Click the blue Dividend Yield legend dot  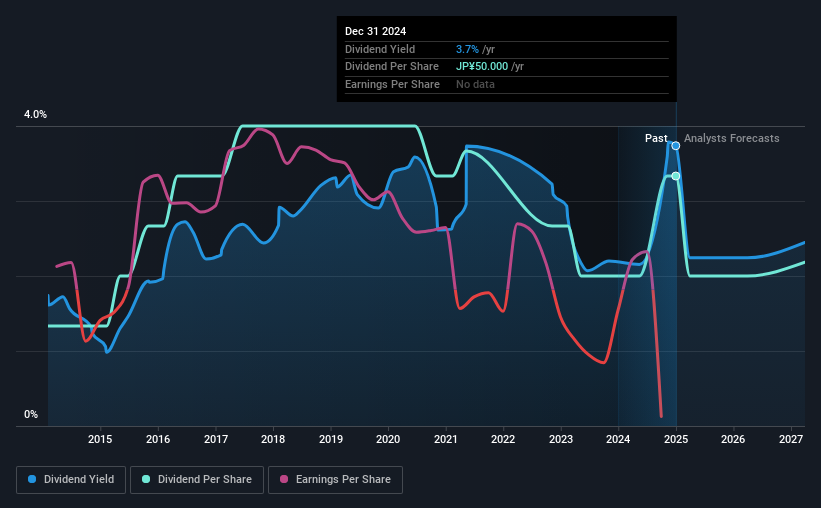32,479
